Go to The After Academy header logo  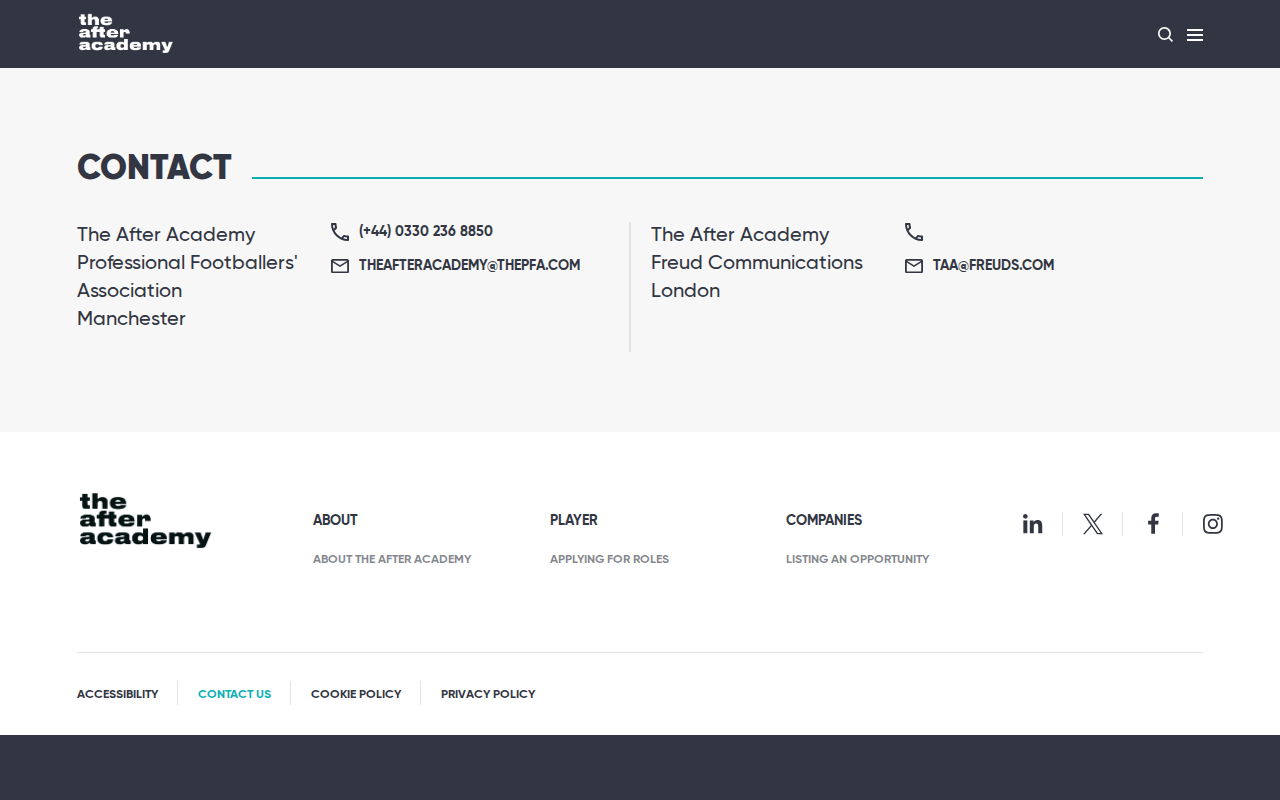pos(125,33)
